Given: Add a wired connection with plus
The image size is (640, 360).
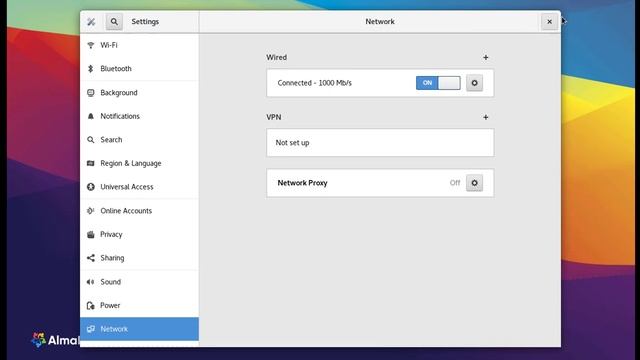Looking at the screenshot, I should (486, 58).
